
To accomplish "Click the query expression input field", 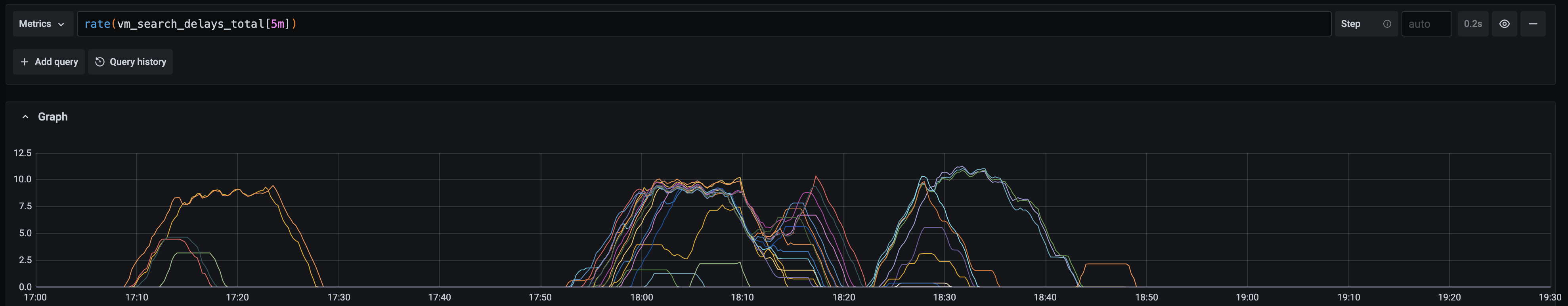I will 704,24.
